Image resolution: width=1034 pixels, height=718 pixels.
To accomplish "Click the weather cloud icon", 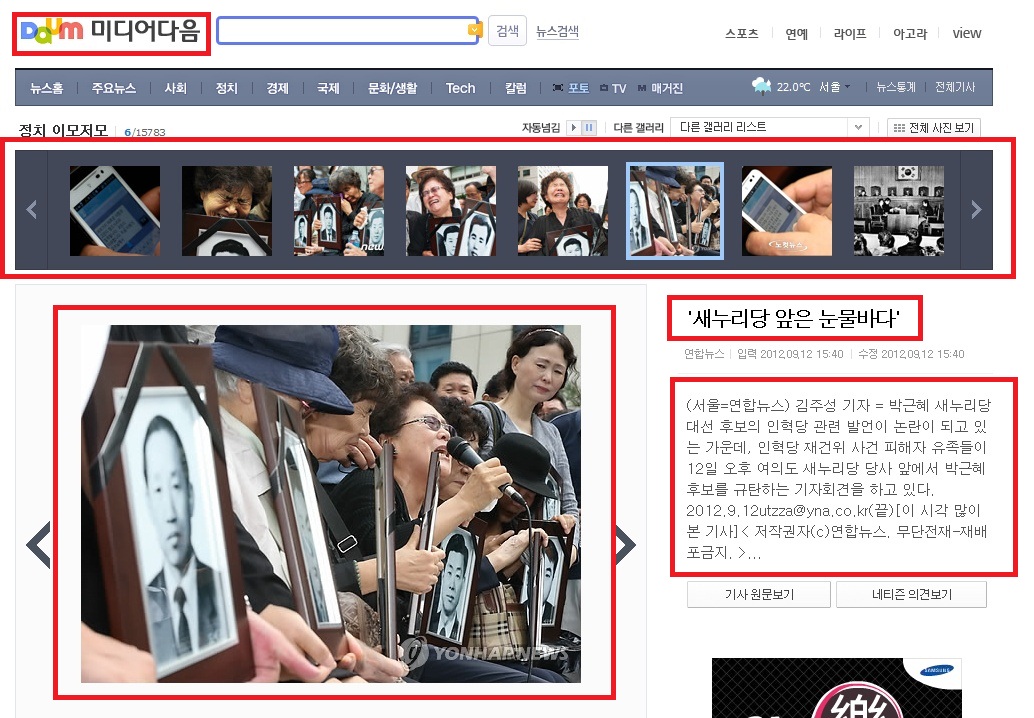I will tap(762, 86).
